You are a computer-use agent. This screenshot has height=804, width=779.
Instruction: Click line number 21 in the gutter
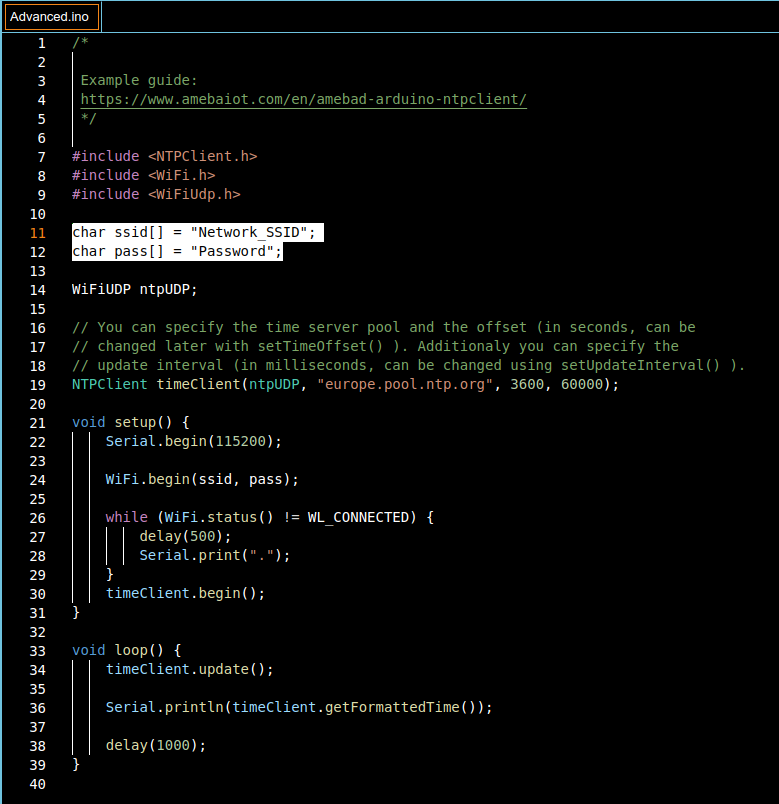(x=38, y=423)
